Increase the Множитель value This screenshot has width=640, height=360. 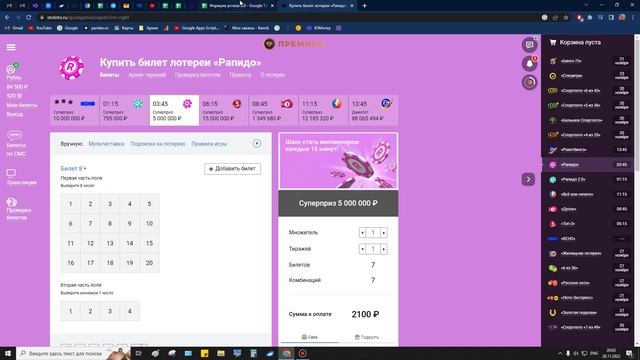[x=384, y=233]
